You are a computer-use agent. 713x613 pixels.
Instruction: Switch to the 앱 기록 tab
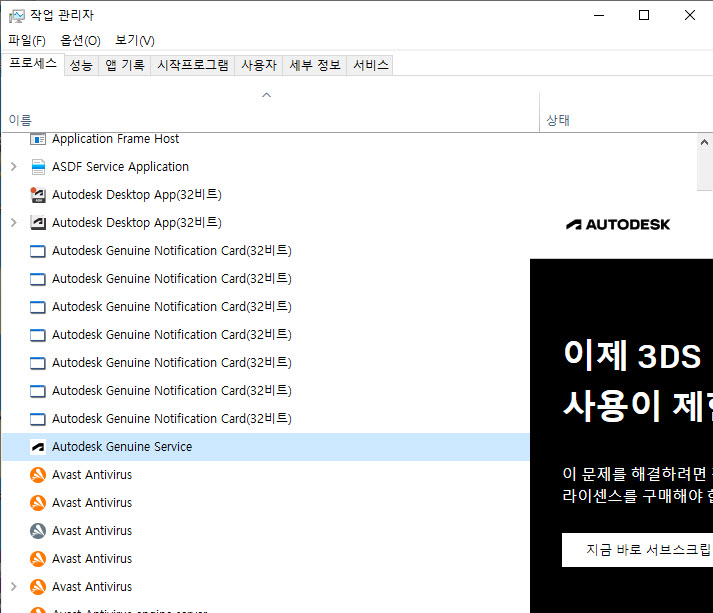point(125,65)
